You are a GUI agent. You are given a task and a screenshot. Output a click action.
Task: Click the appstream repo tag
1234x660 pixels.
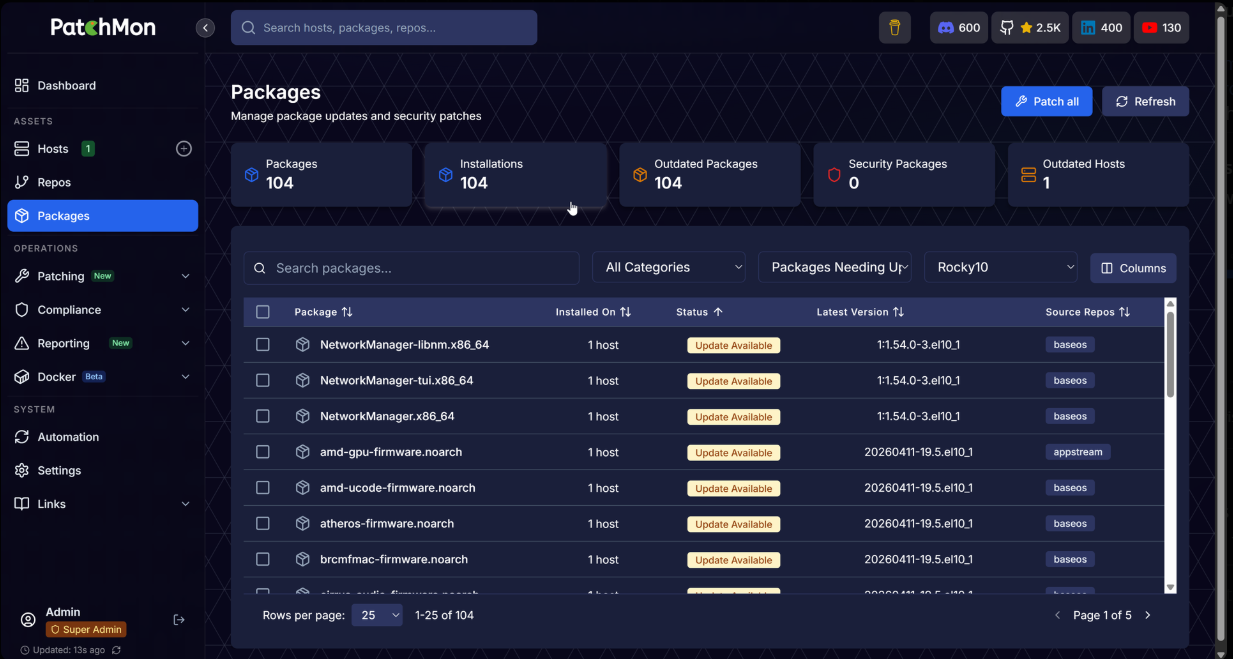(x=1078, y=452)
